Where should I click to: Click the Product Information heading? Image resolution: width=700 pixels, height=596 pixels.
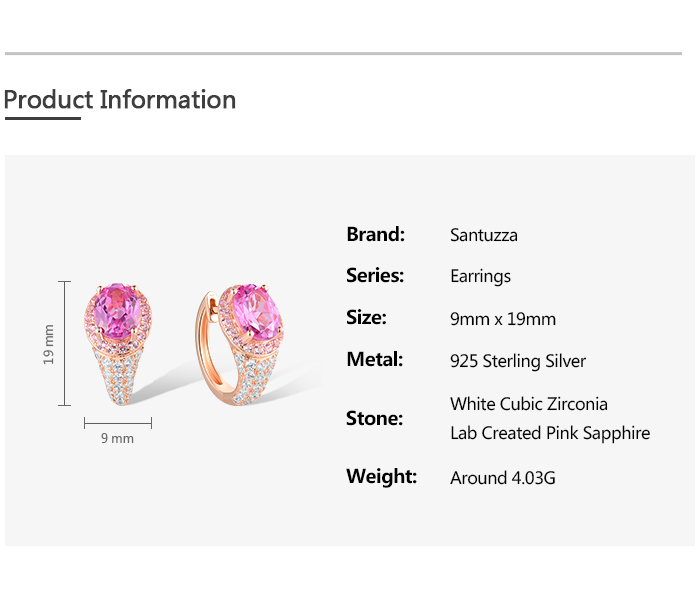pyautogui.click(x=120, y=100)
